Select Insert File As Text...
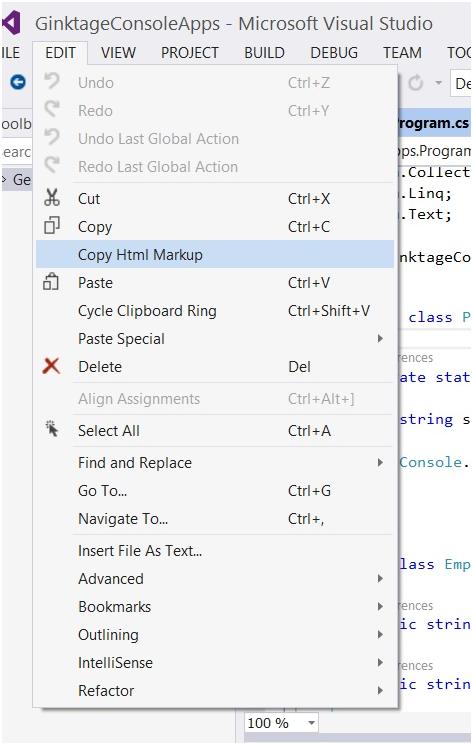Image resolution: width=473 pixels, height=745 pixels. tap(215, 551)
